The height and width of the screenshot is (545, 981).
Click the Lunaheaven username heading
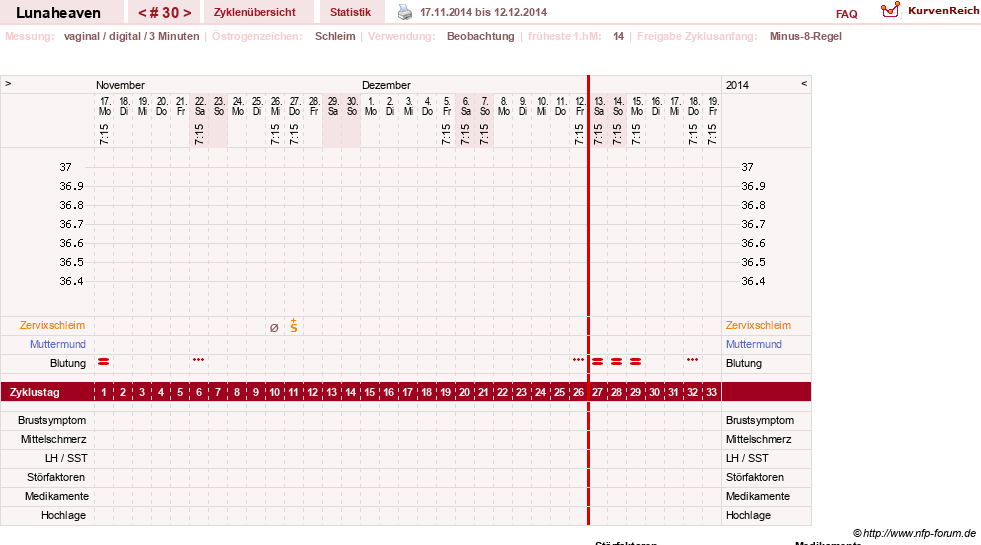(58, 13)
